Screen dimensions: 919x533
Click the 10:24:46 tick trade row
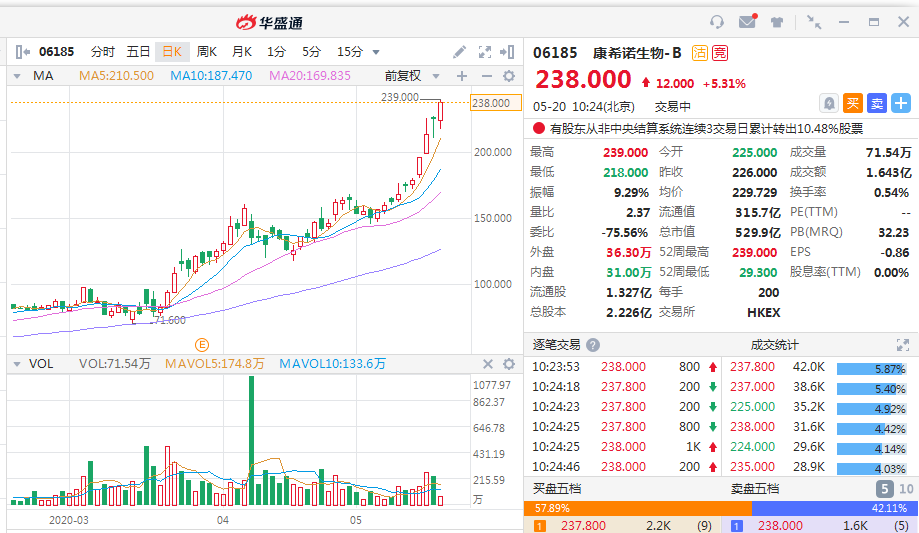coord(624,467)
